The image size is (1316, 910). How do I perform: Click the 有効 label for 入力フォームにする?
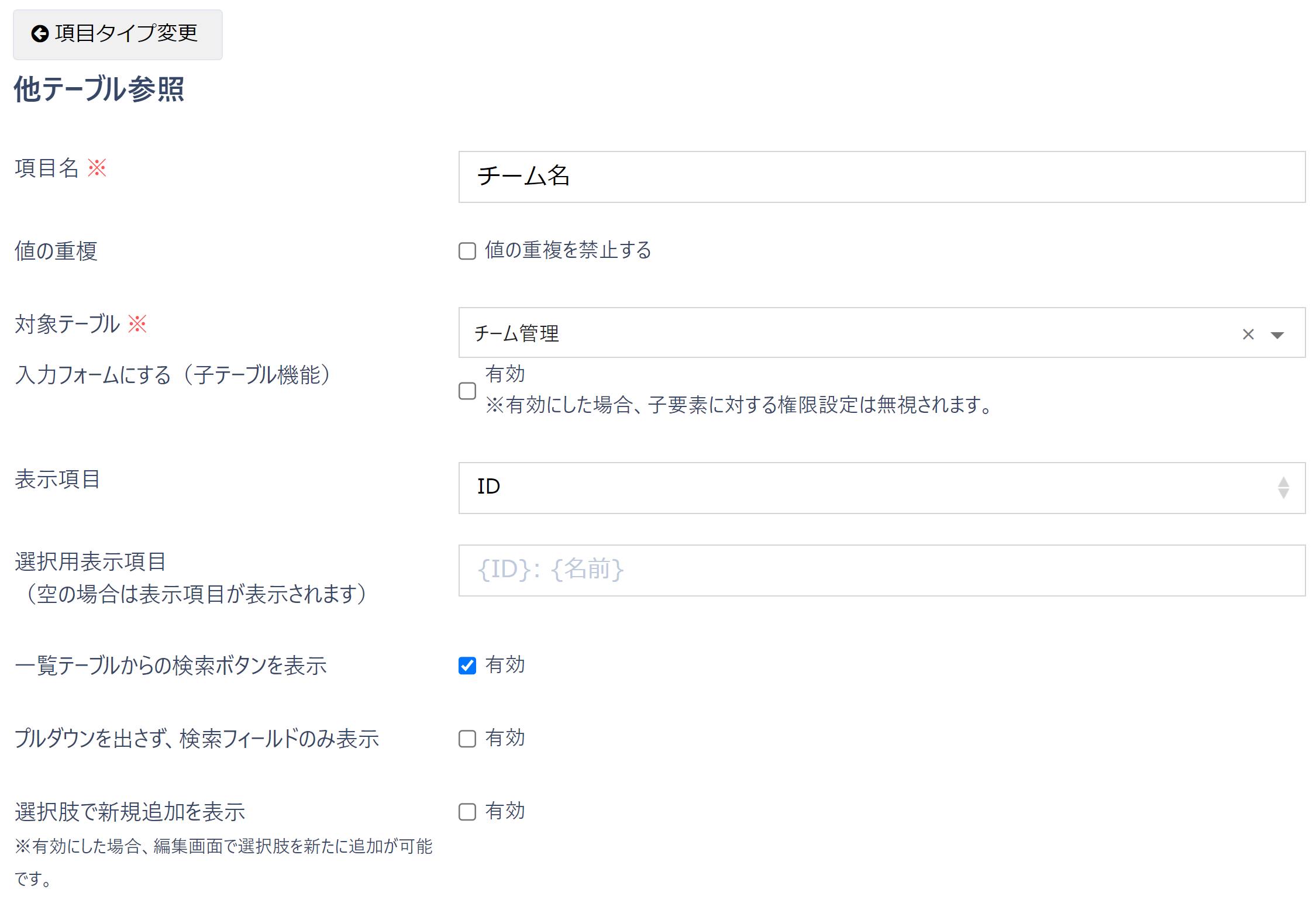[505, 374]
